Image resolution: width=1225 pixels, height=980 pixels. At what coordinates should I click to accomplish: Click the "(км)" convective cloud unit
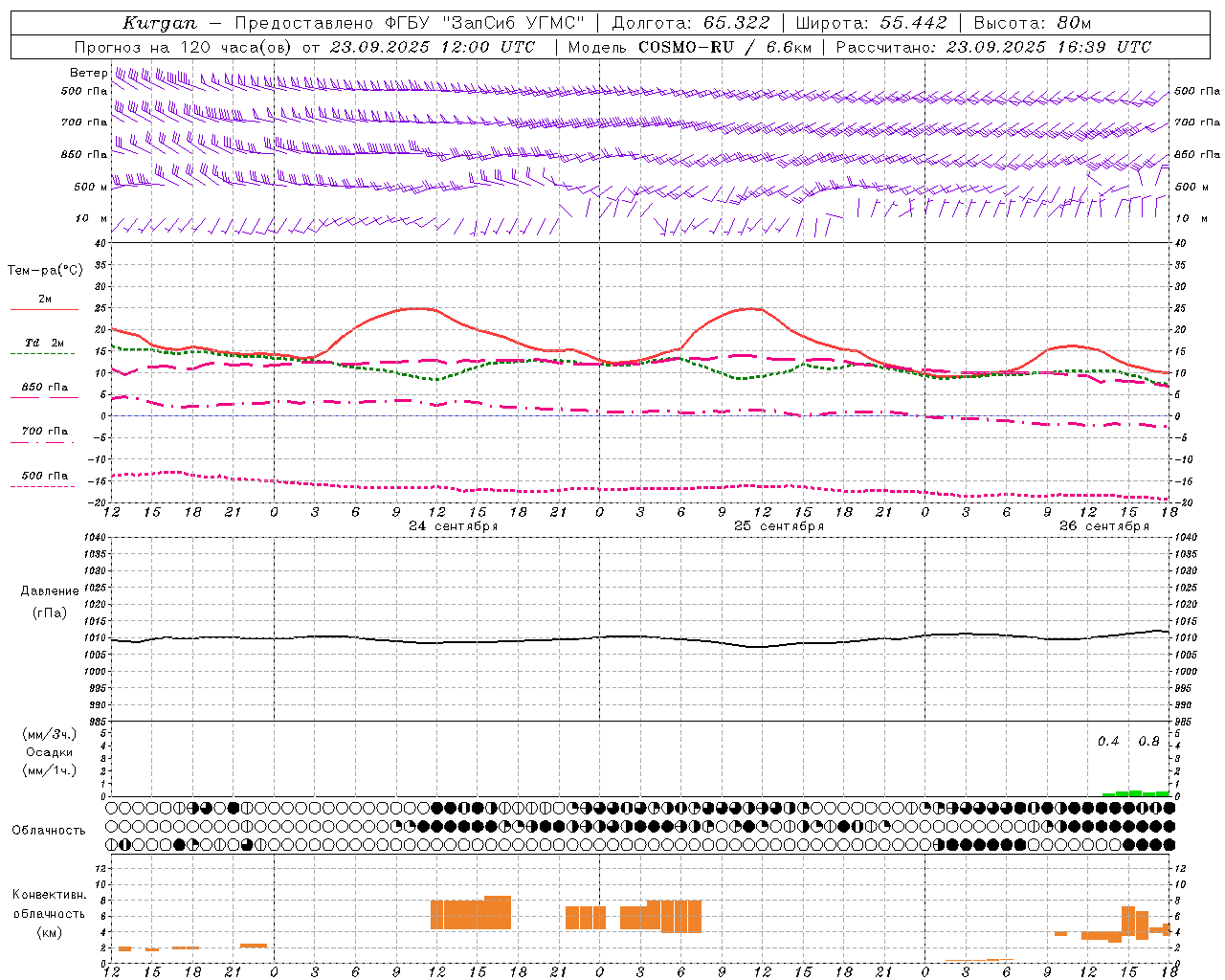tap(50, 932)
